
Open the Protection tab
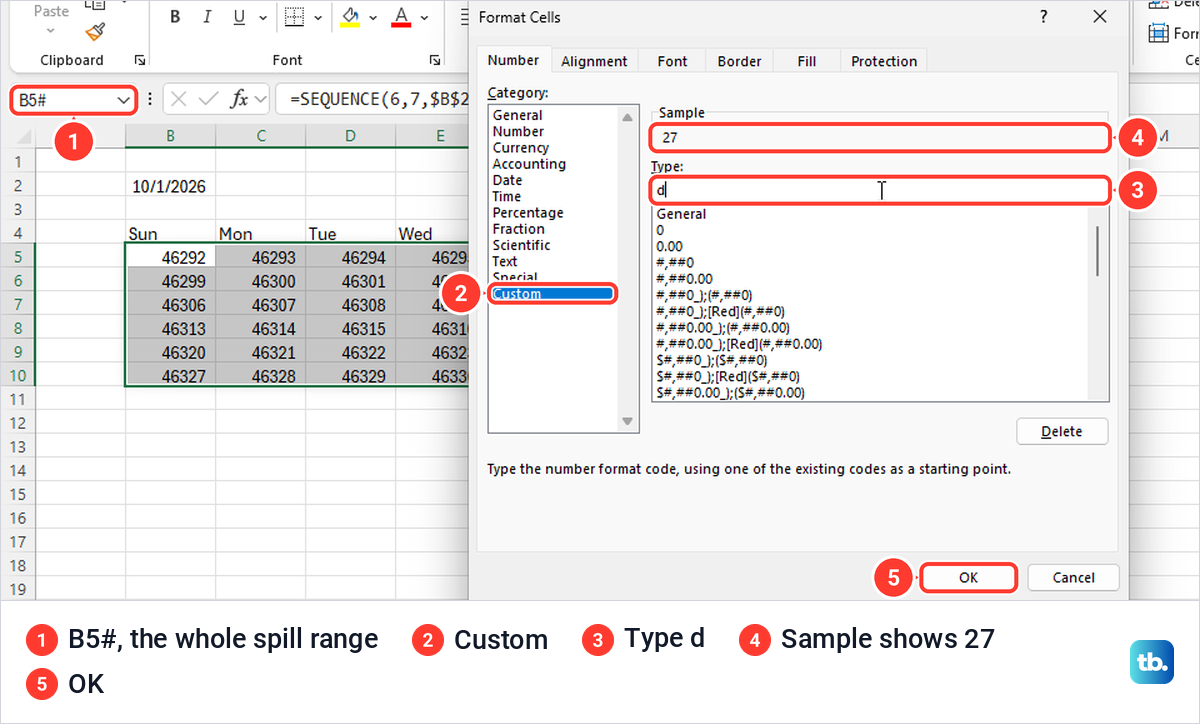(x=884, y=61)
